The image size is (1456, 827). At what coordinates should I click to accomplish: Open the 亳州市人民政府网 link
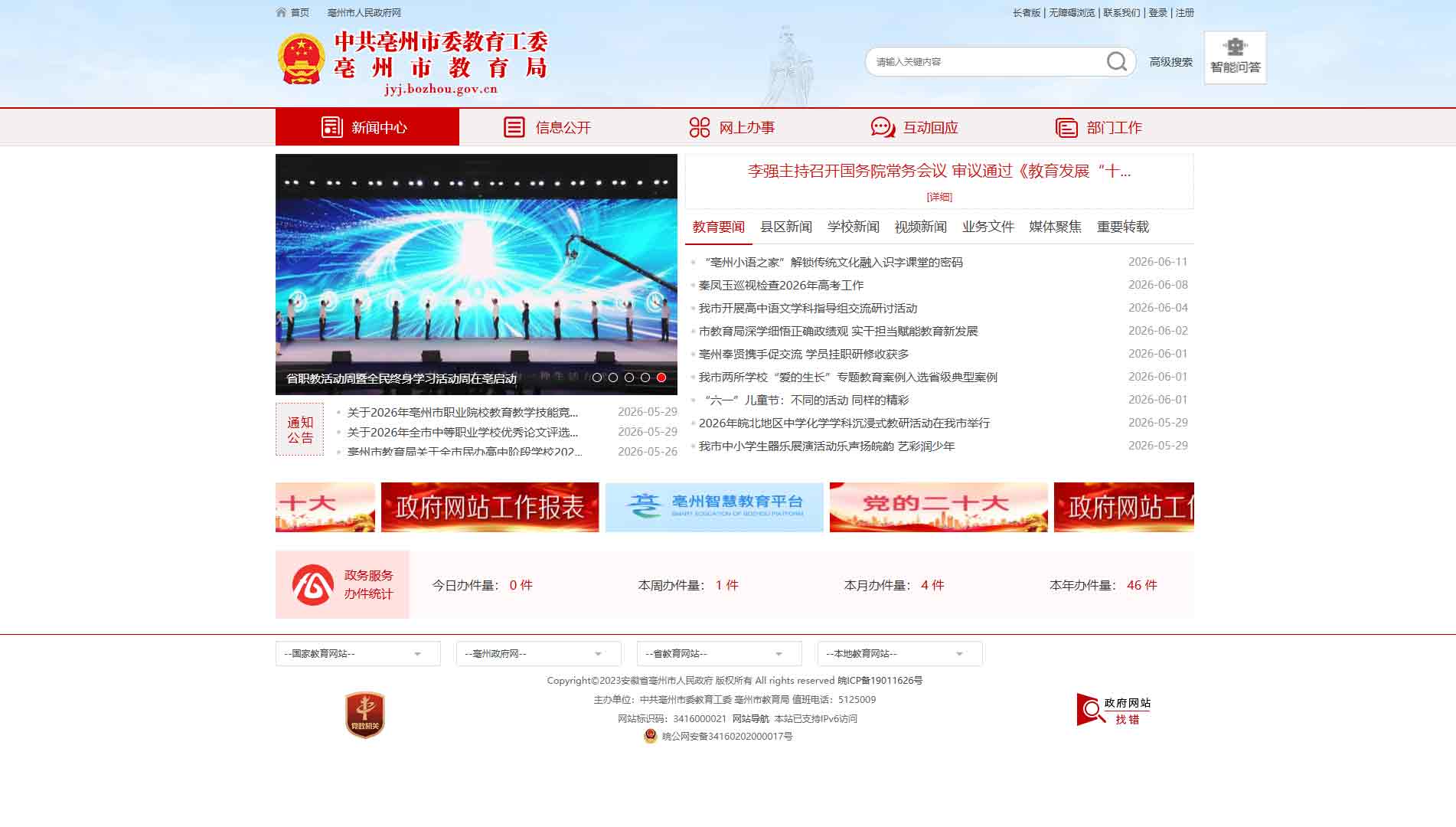pos(364,12)
